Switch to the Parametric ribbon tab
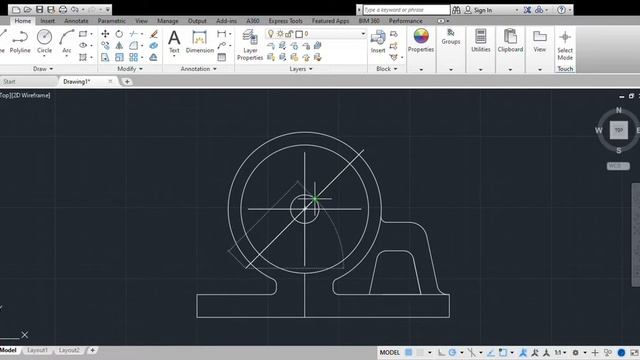Viewport: 640px width, 360px height. [111, 21]
